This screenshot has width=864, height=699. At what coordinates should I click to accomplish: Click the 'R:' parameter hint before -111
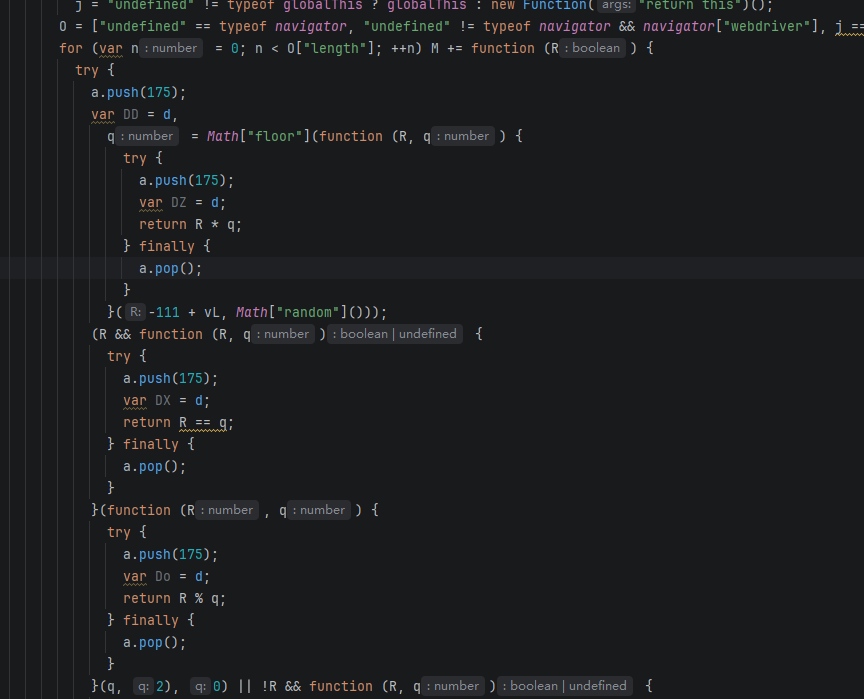[x=136, y=312]
